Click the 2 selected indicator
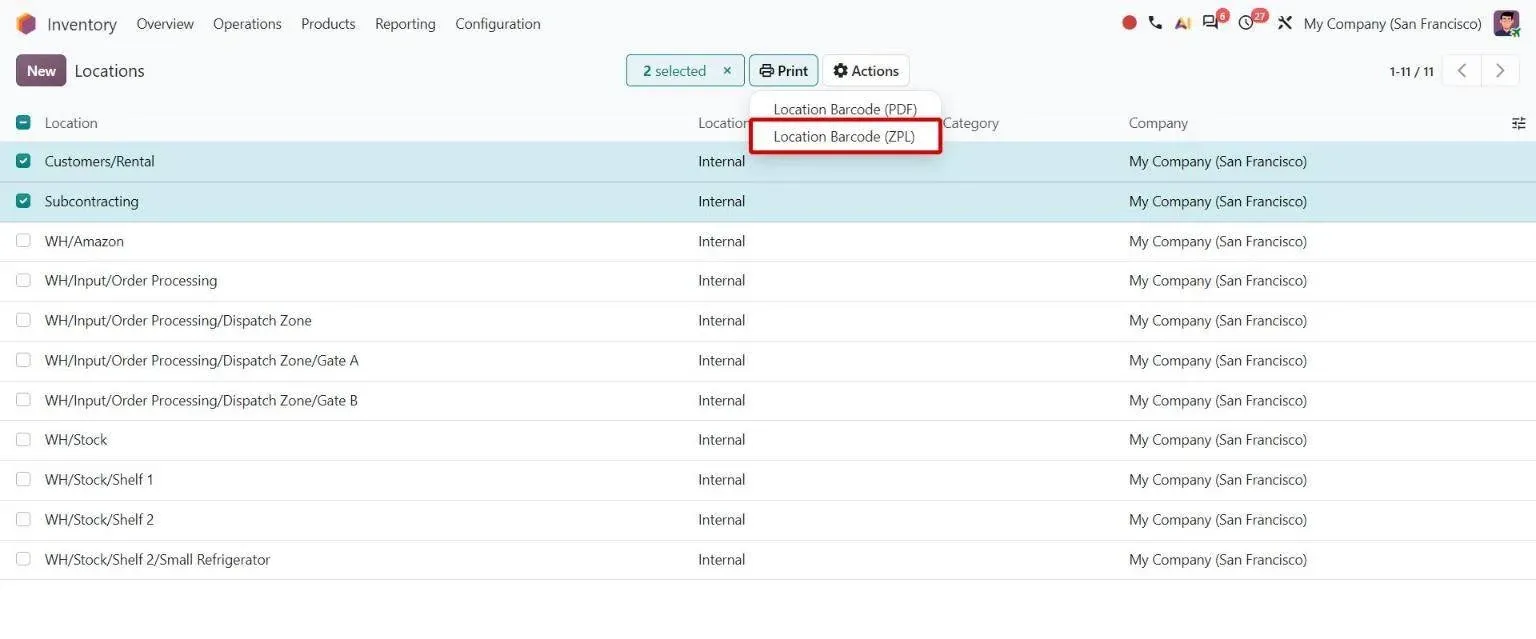Viewport: 1536px width, 639px height. click(674, 71)
